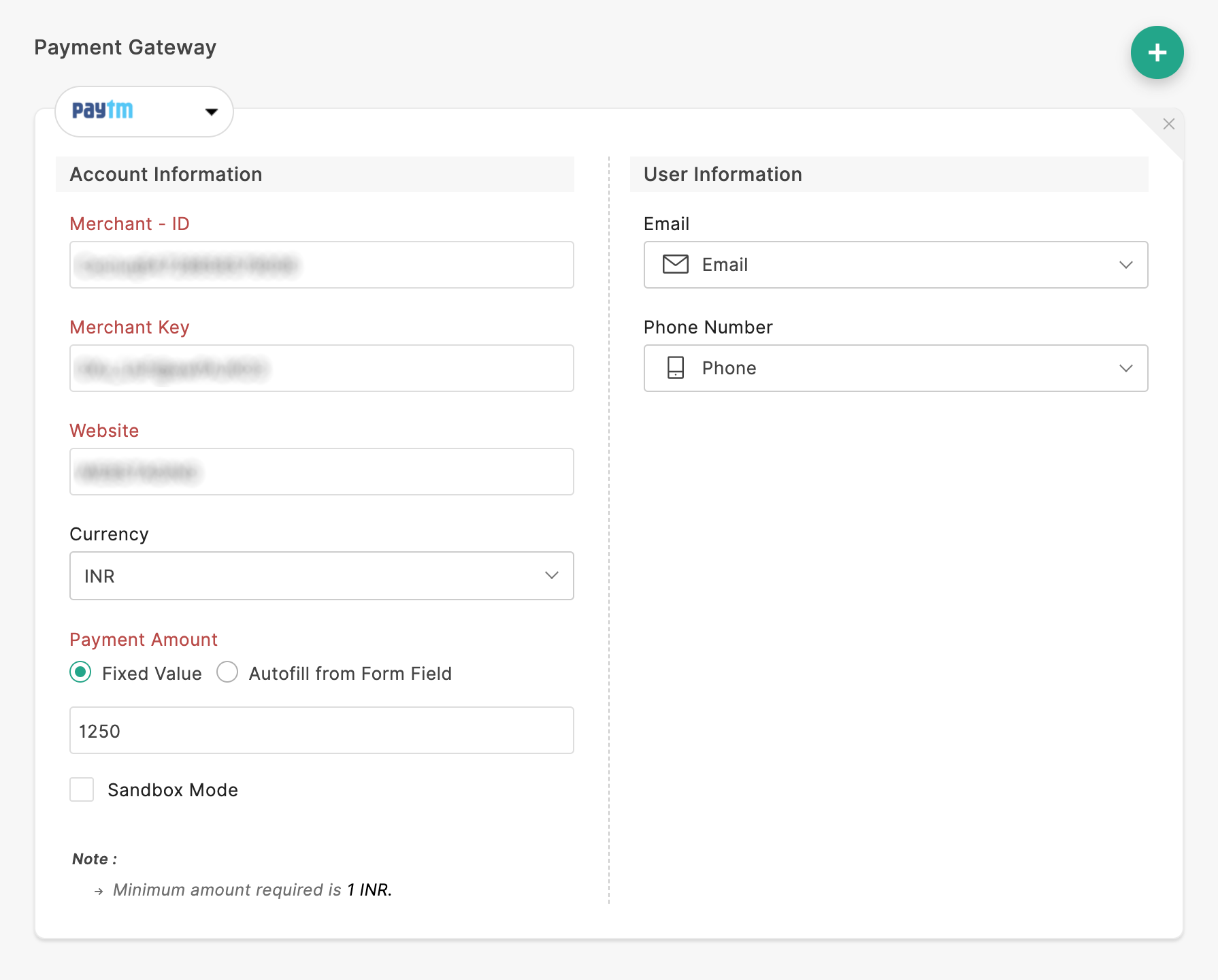Select the Fixed Value radio button

[80, 672]
